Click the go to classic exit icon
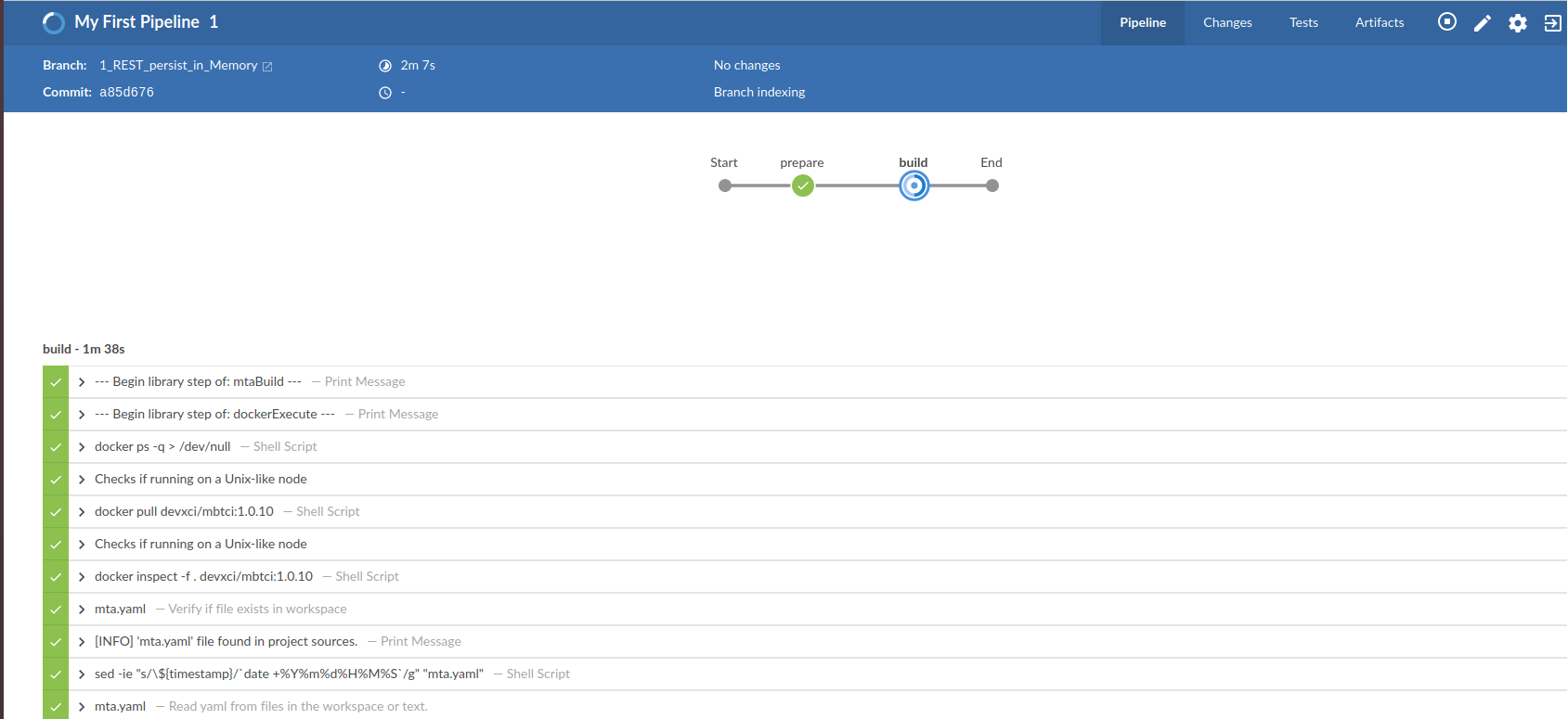1568x719 pixels. click(x=1552, y=23)
